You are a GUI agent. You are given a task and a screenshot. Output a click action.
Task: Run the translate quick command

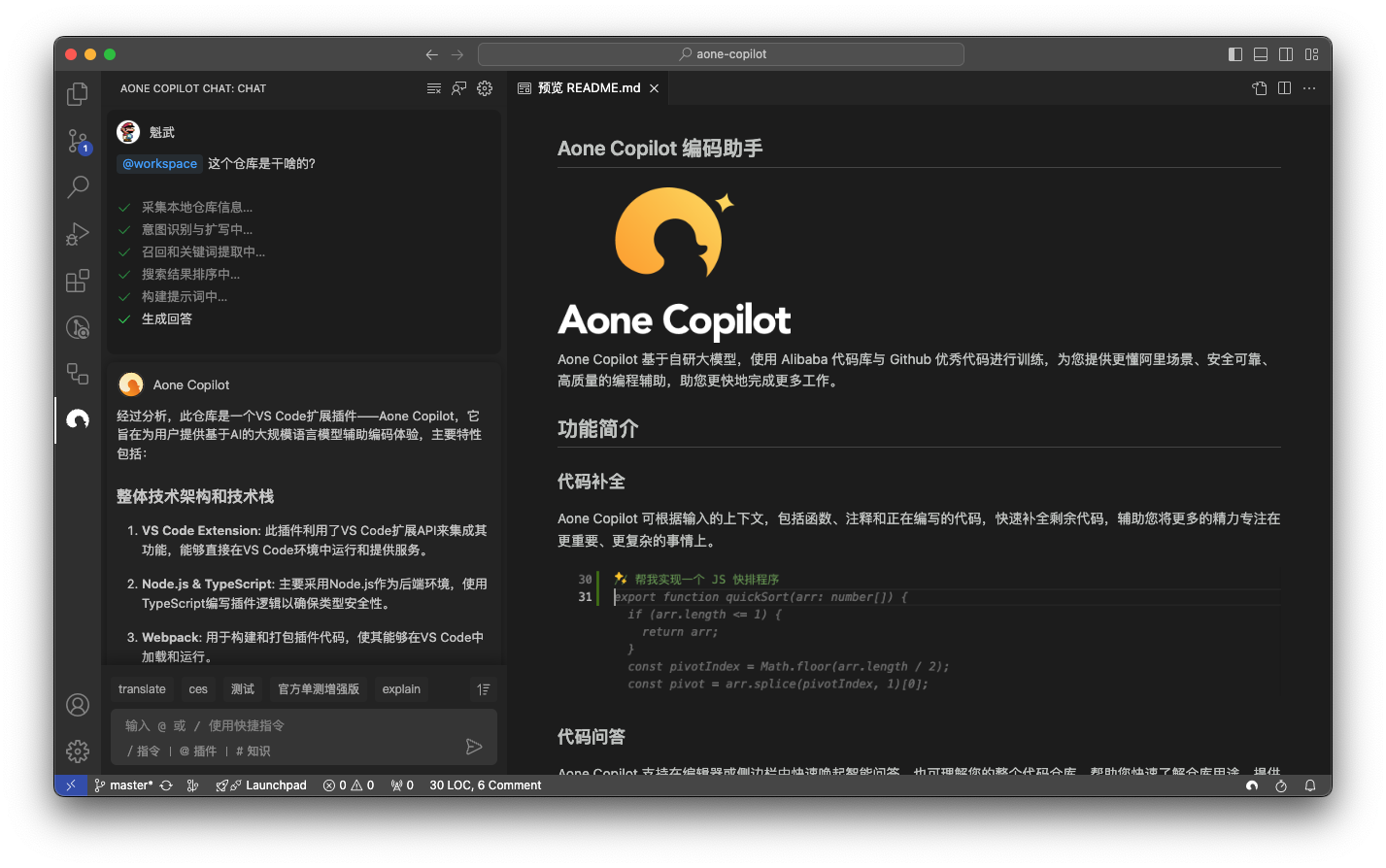[142, 689]
